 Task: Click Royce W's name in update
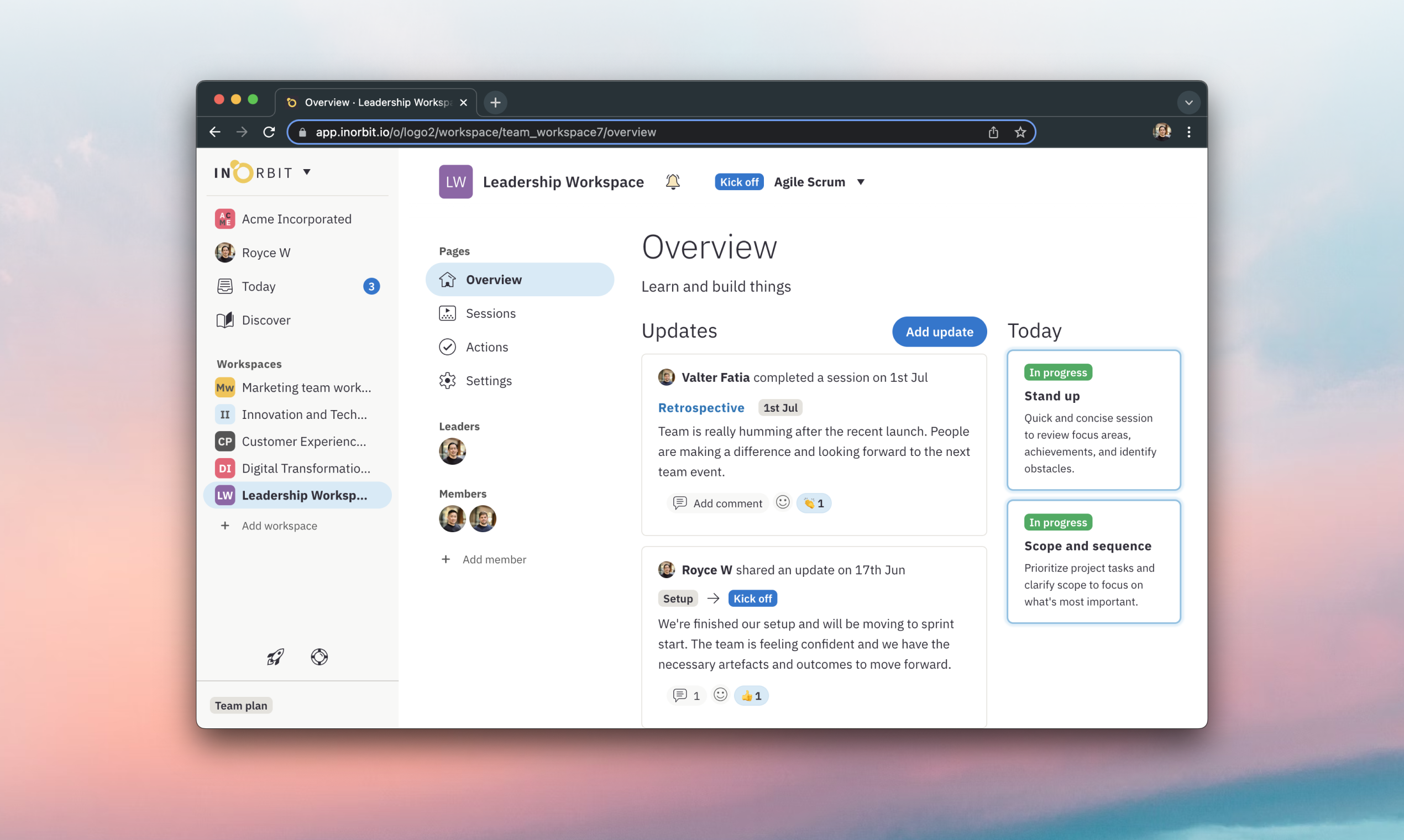[706, 570]
